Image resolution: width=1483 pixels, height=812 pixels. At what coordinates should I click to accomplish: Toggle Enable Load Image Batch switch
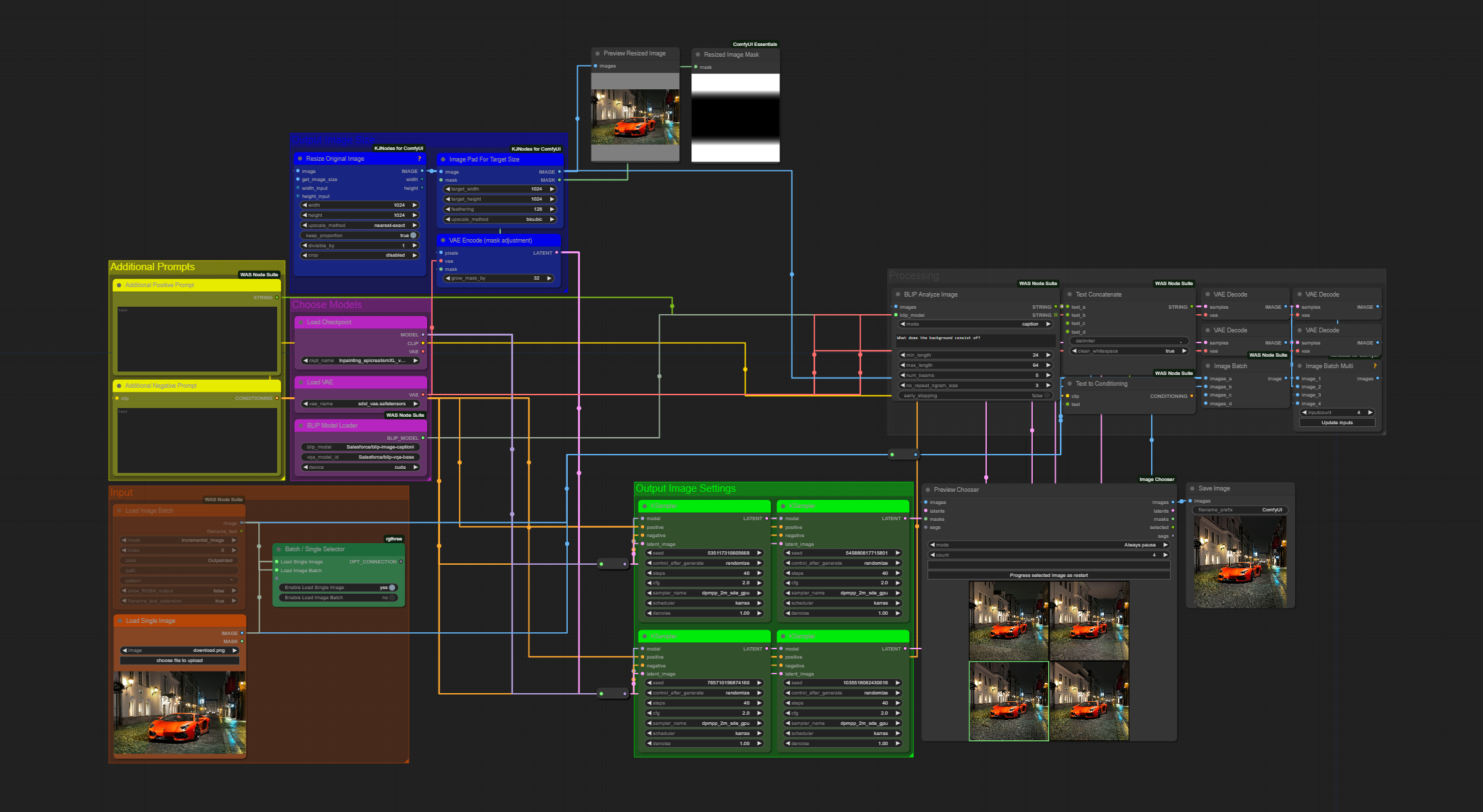click(391, 598)
